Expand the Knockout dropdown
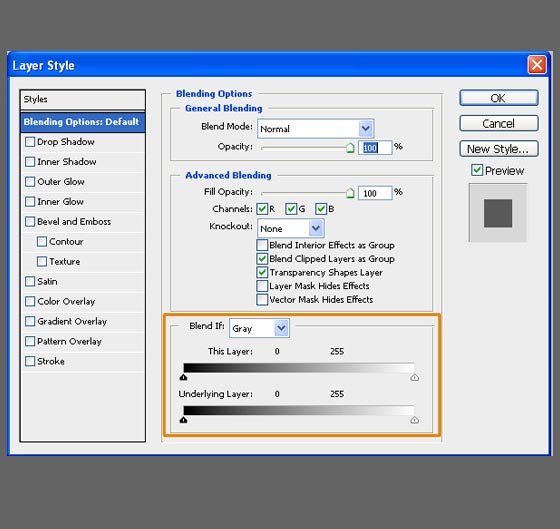The height and width of the screenshot is (529, 560). click(291, 228)
